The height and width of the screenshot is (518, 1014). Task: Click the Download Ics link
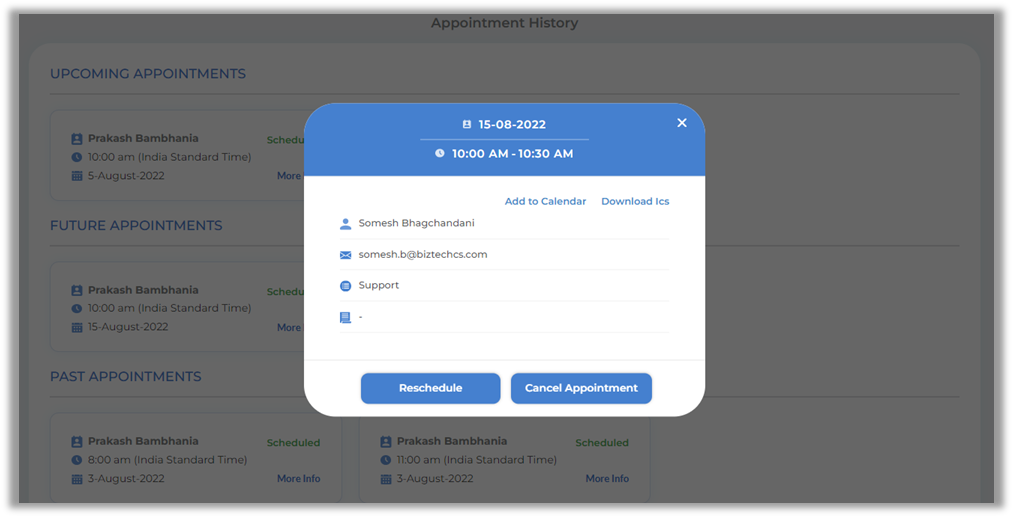point(635,201)
